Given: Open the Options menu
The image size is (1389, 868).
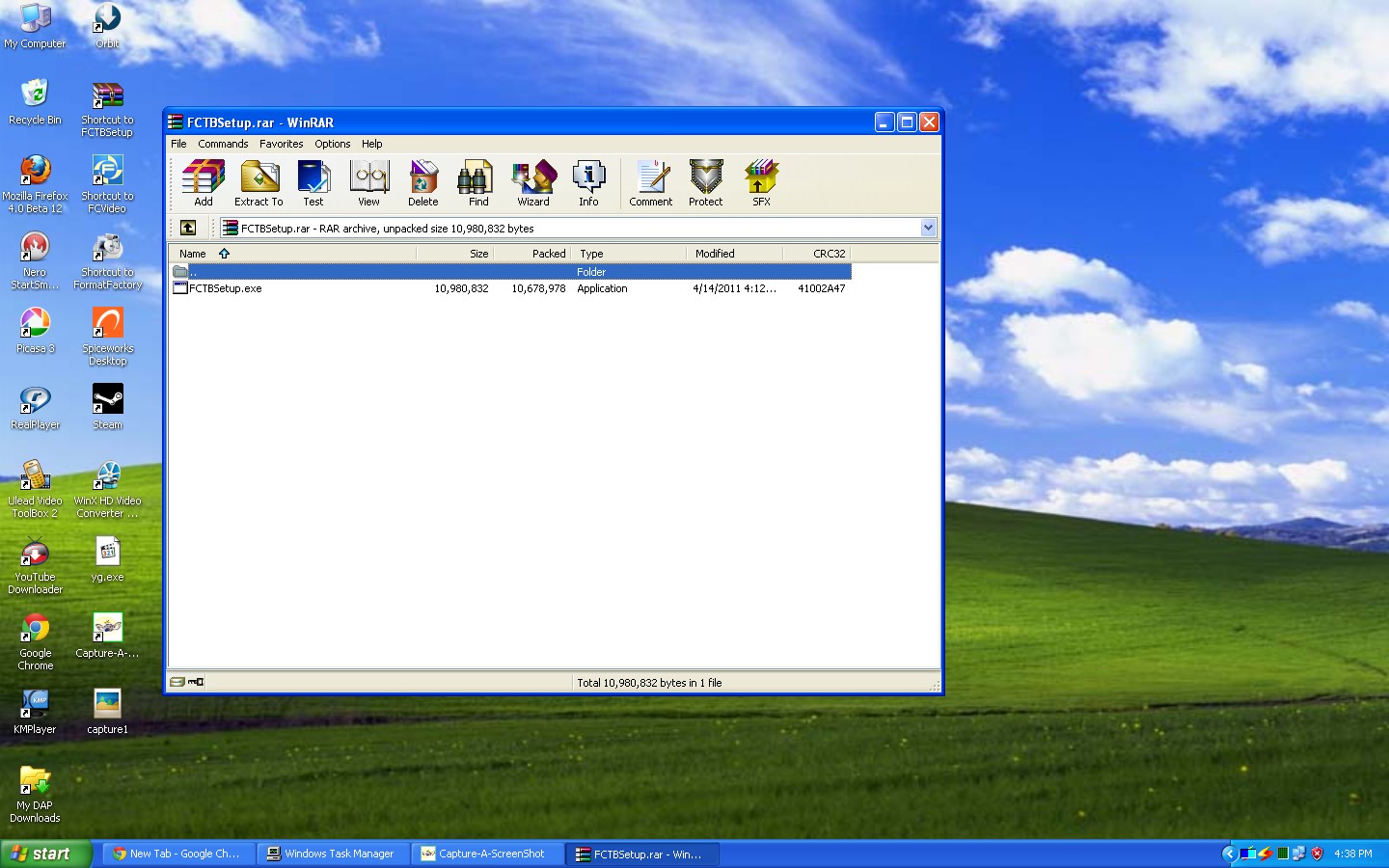Looking at the screenshot, I should click(332, 144).
